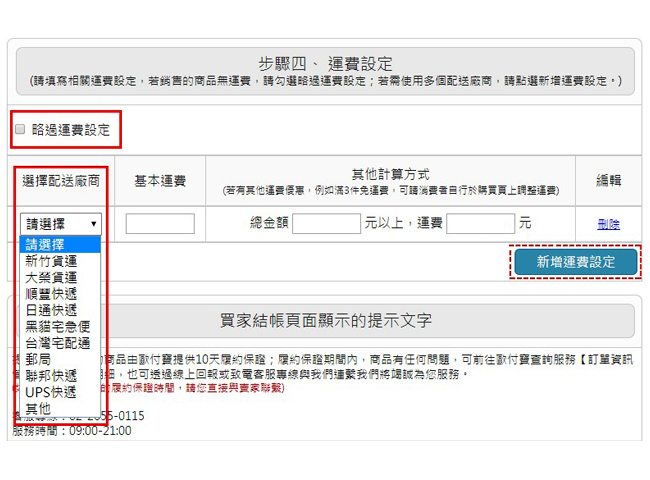650x480 pixels.
Task: Select 日通快遞 from the options
Action: pos(51,310)
